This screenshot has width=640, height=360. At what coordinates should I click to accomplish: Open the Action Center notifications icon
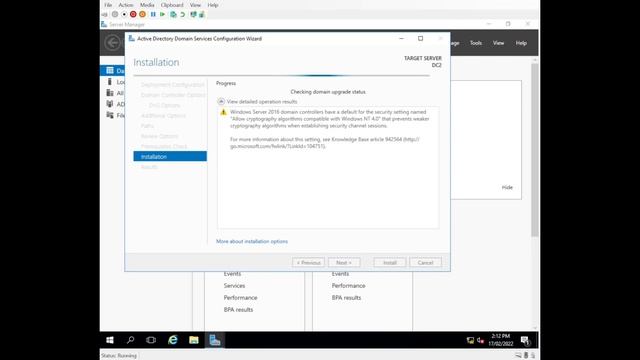(x=525, y=340)
